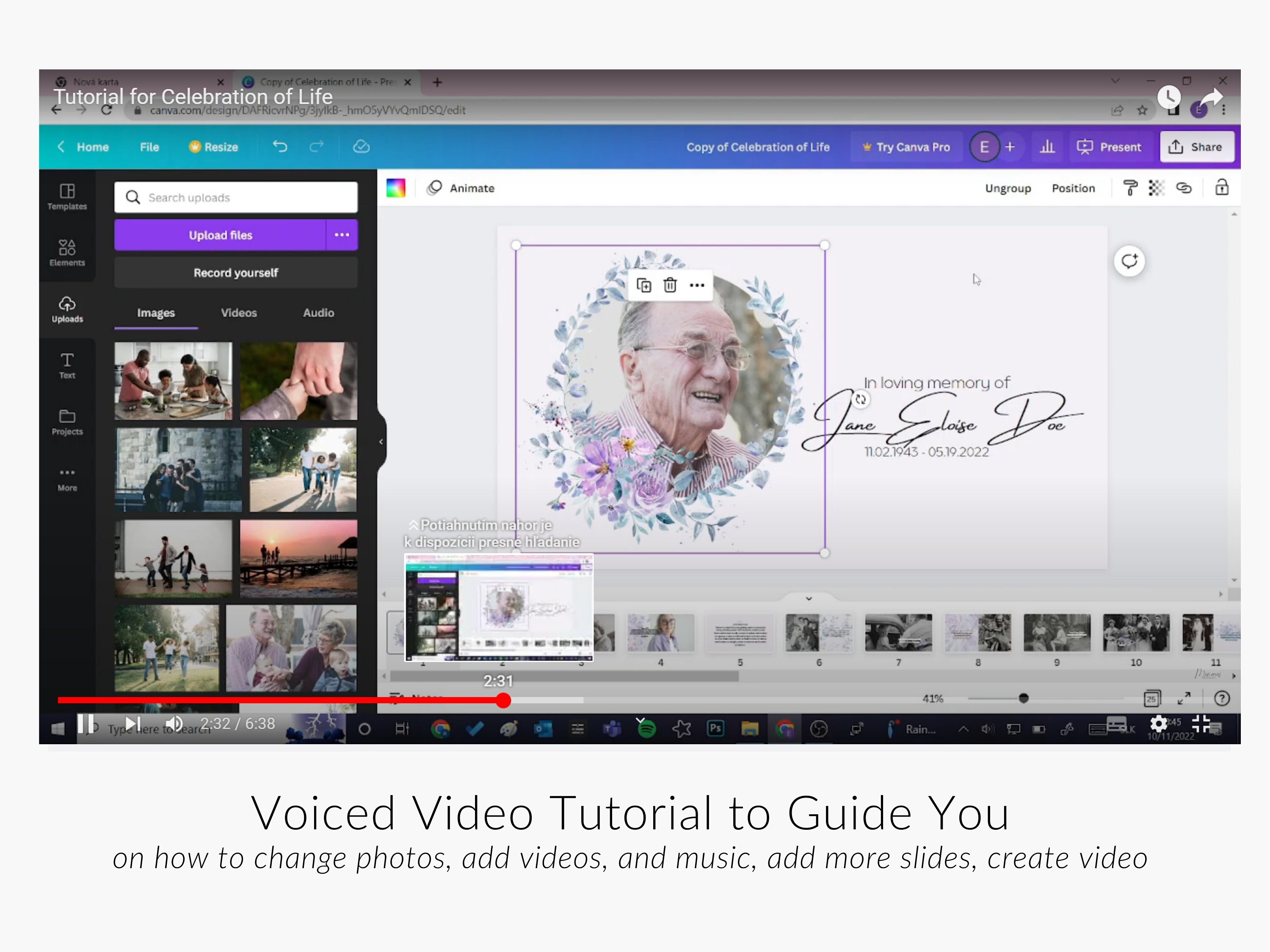This screenshot has width=1270, height=952.
Task: Open the Elements sidebar panel
Action: (67, 253)
